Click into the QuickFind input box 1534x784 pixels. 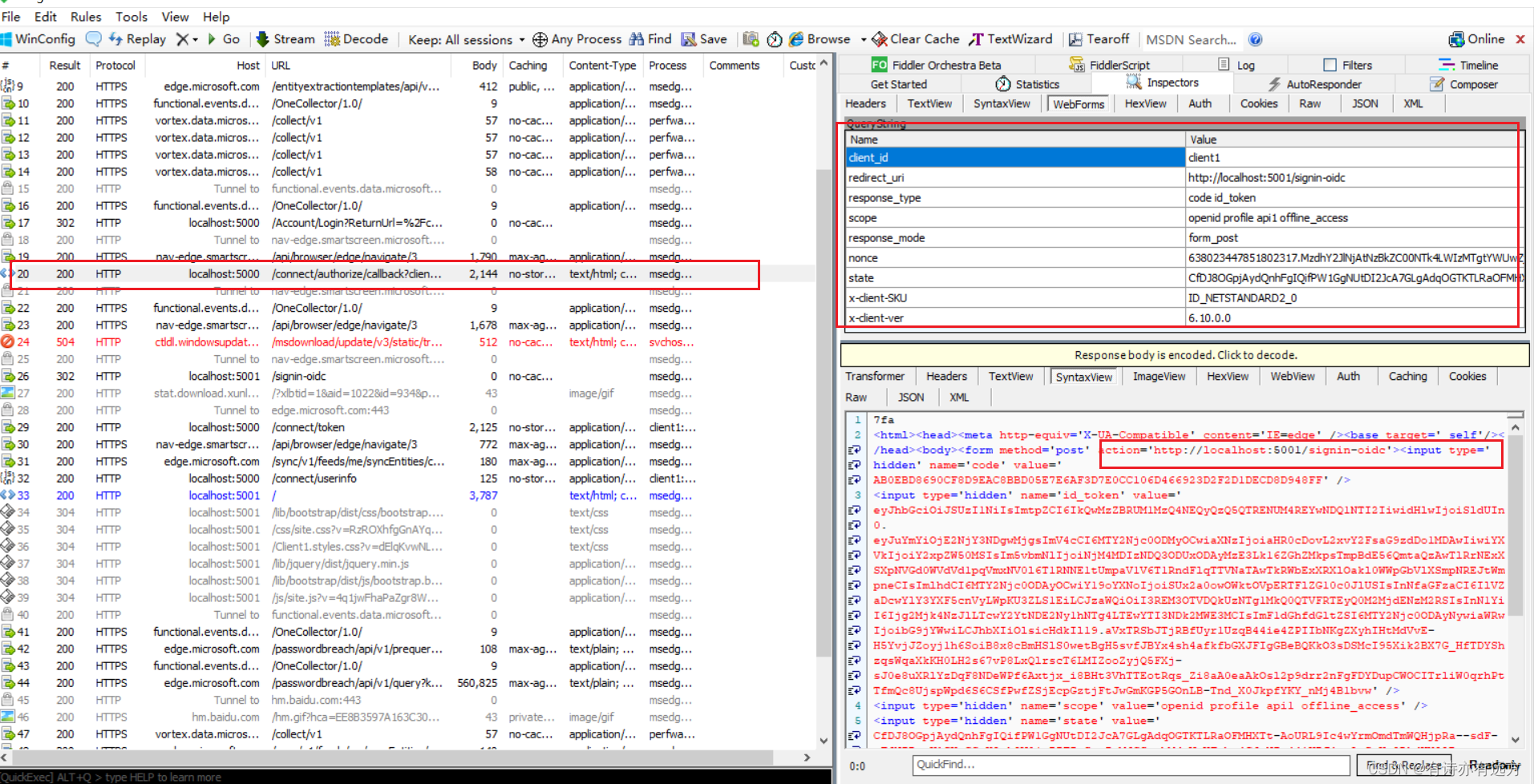[x=1131, y=765]
